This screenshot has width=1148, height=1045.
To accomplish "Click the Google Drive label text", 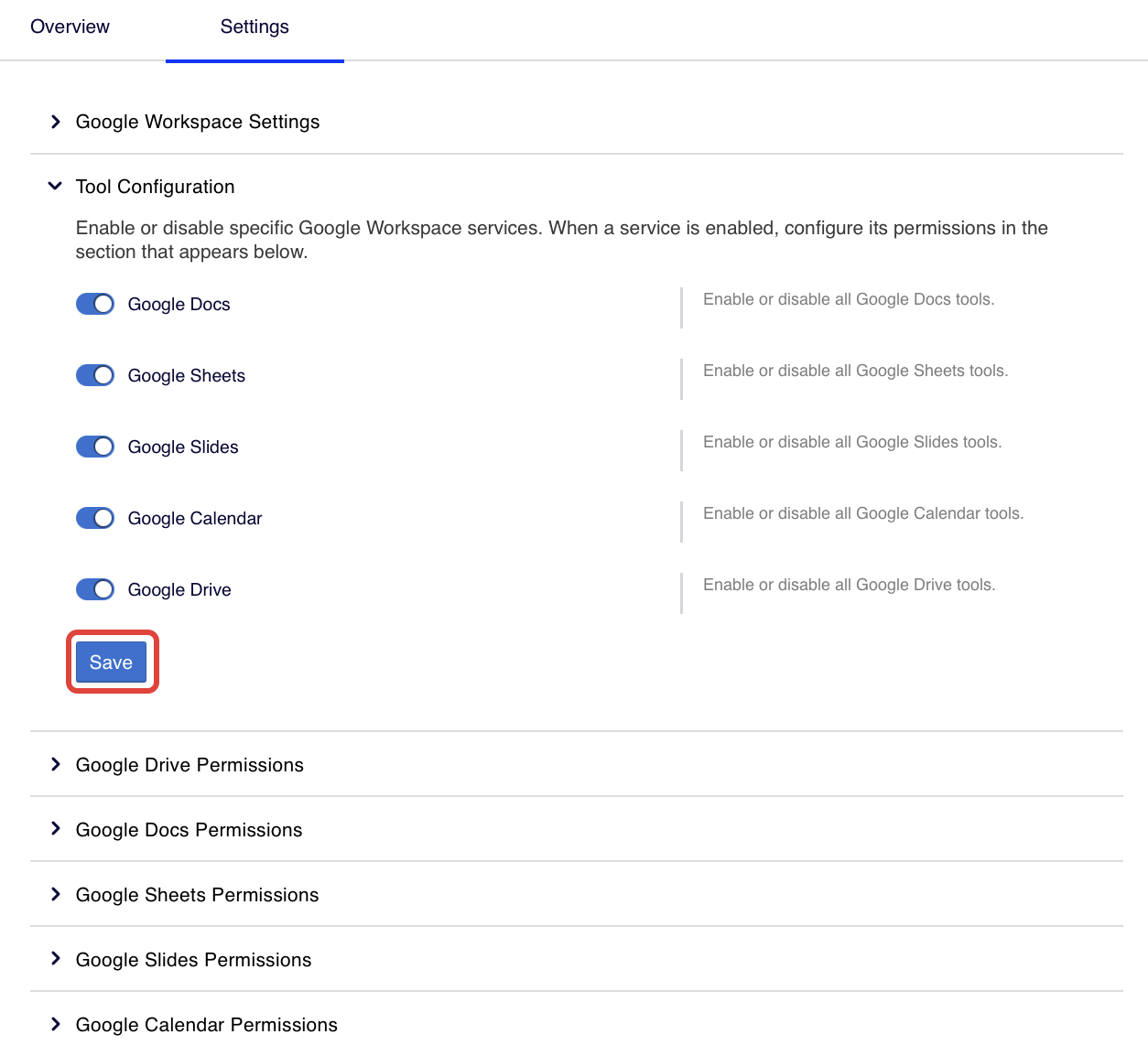I will pos(179,590).
